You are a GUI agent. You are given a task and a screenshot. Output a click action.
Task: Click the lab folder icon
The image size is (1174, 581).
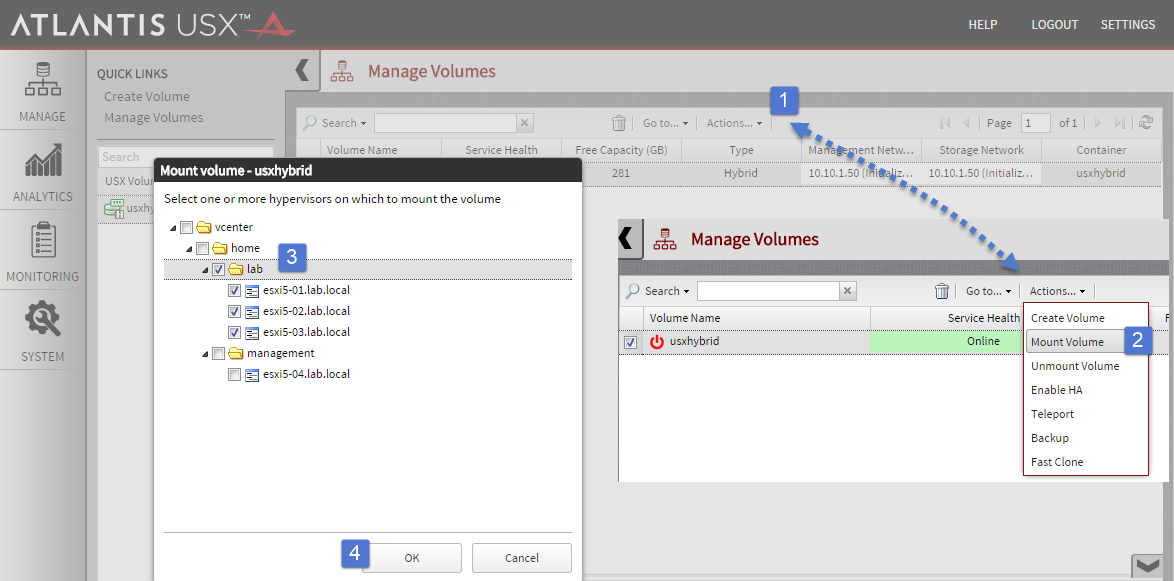click(237, 269)
